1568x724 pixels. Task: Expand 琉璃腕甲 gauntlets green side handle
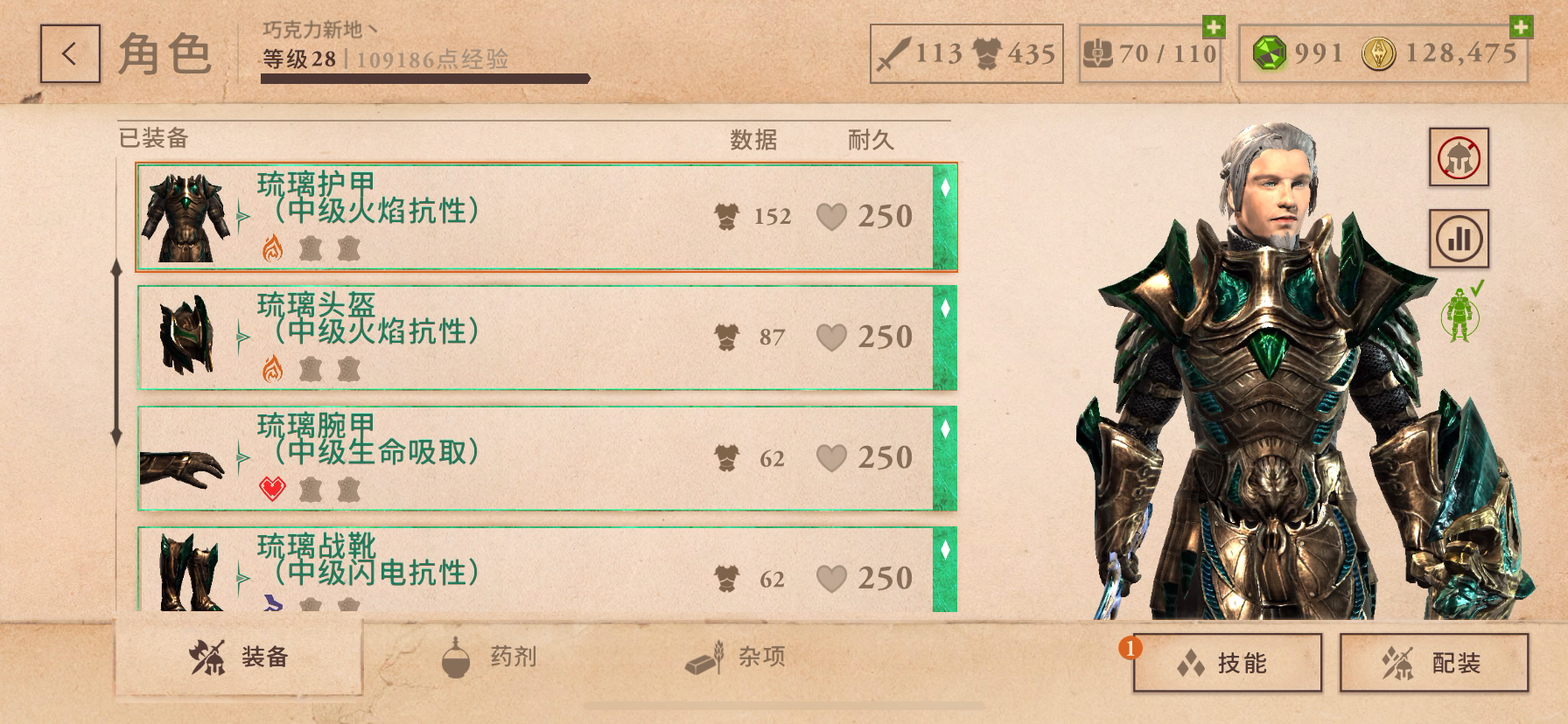click(944, 458)
